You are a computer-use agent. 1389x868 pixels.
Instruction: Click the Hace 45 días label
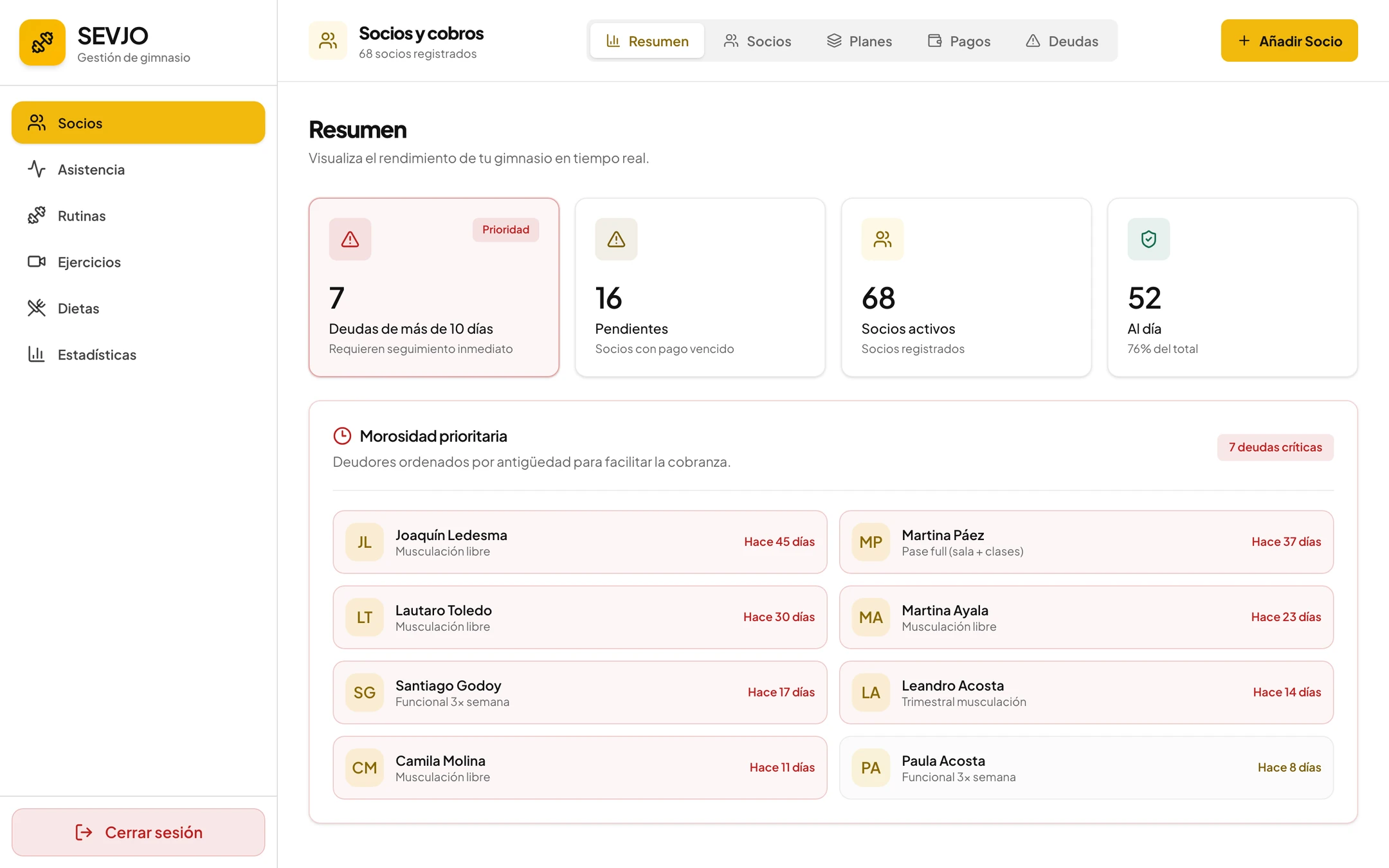pyautogui.click(x=779, y=541)
